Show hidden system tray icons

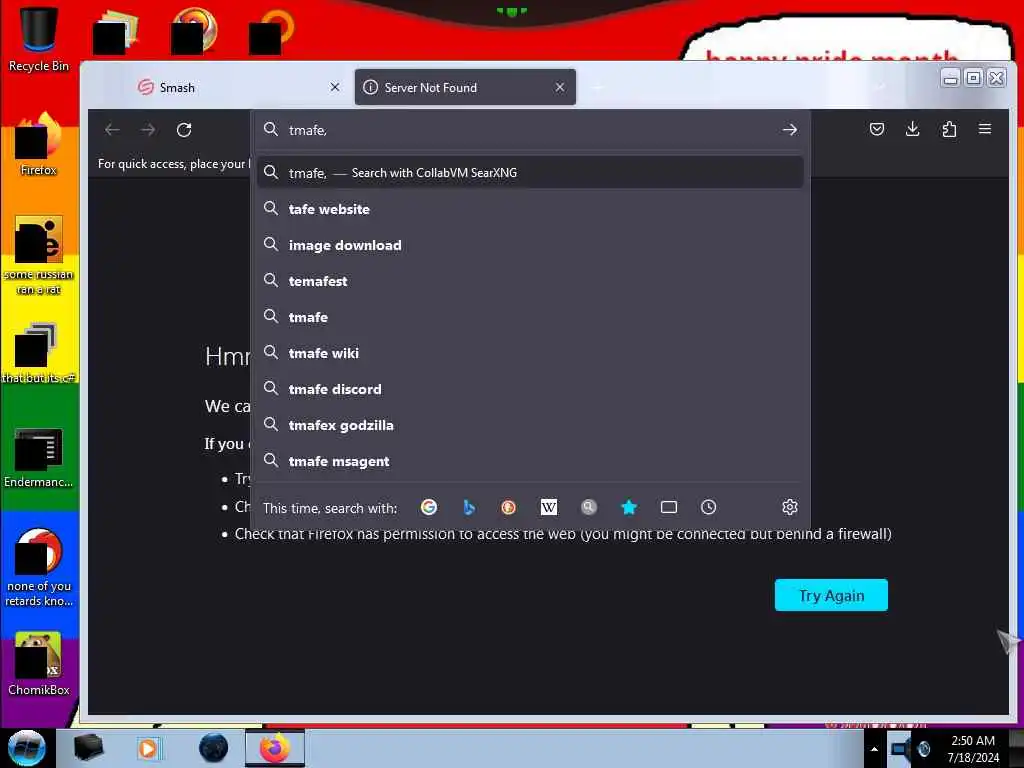[874, 749]
